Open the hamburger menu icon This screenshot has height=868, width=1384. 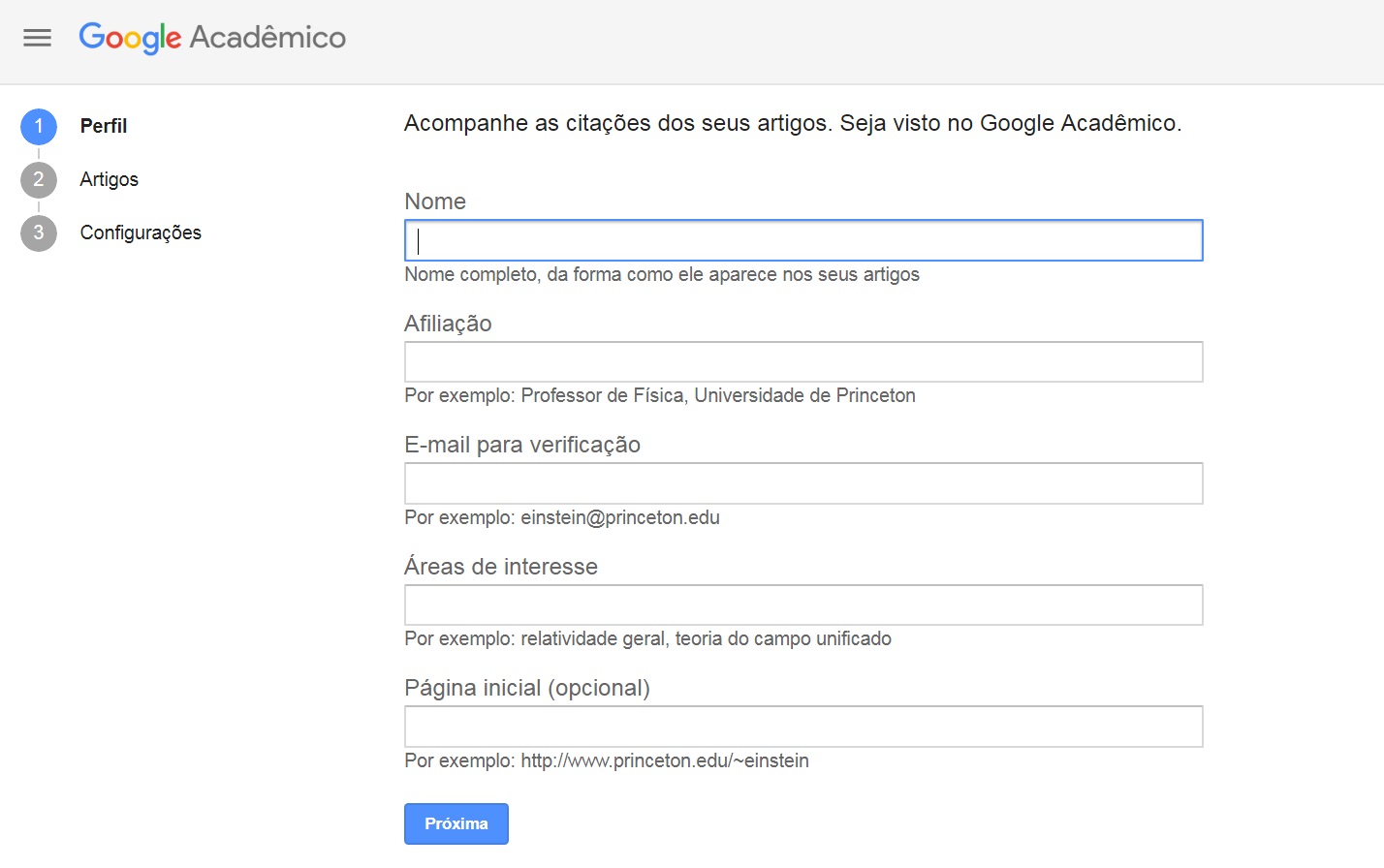tap(37, 38)
